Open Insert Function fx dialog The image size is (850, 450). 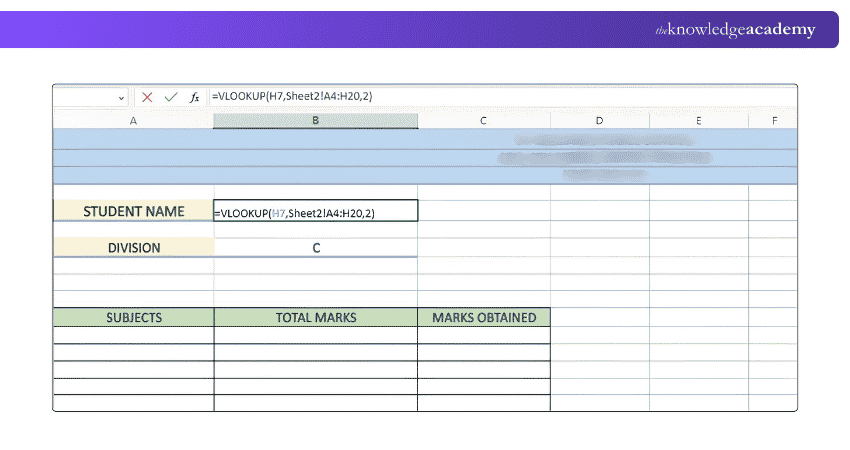click(x=194, y=97)
